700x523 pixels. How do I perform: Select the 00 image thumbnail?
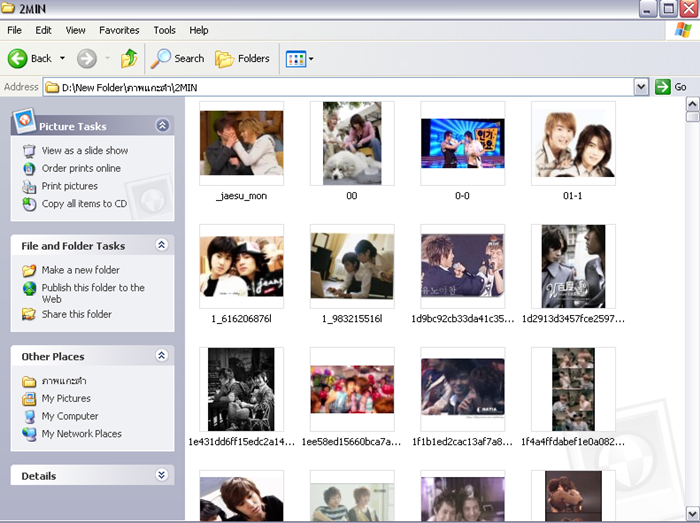352,143
